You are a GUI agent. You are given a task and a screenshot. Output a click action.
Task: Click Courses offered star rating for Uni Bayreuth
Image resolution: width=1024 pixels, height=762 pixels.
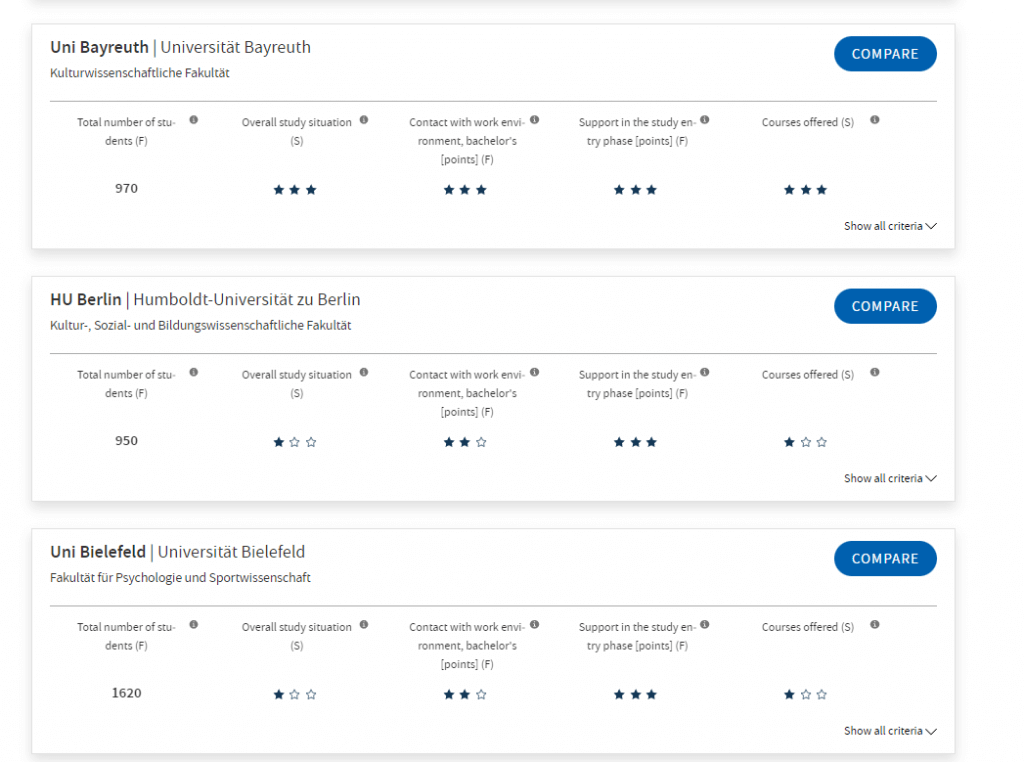(806, 190)
